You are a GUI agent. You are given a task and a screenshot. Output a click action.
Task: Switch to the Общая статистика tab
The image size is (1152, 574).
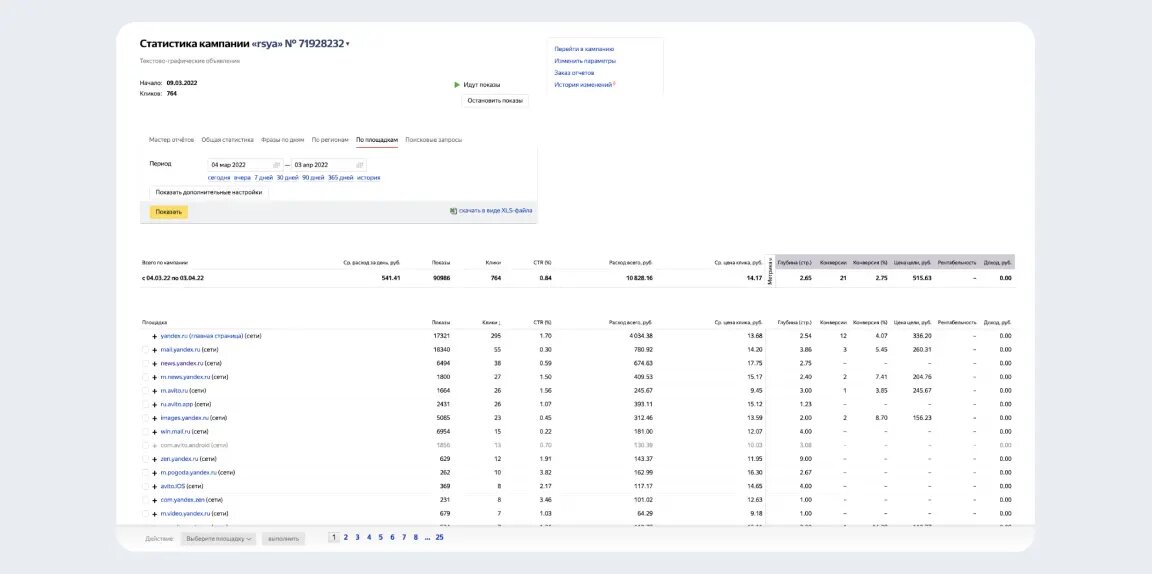pos(228,140)
